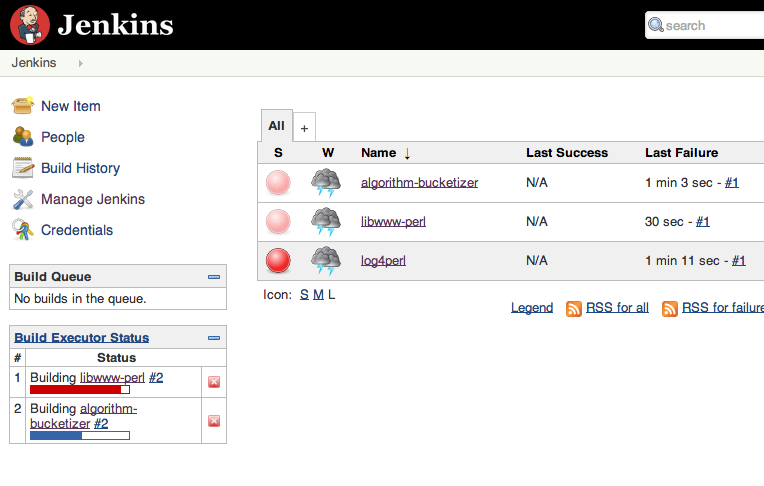Open the Manage Jenkins link
This screenshot has width=764, height=486.
click(x=93, y=199)
